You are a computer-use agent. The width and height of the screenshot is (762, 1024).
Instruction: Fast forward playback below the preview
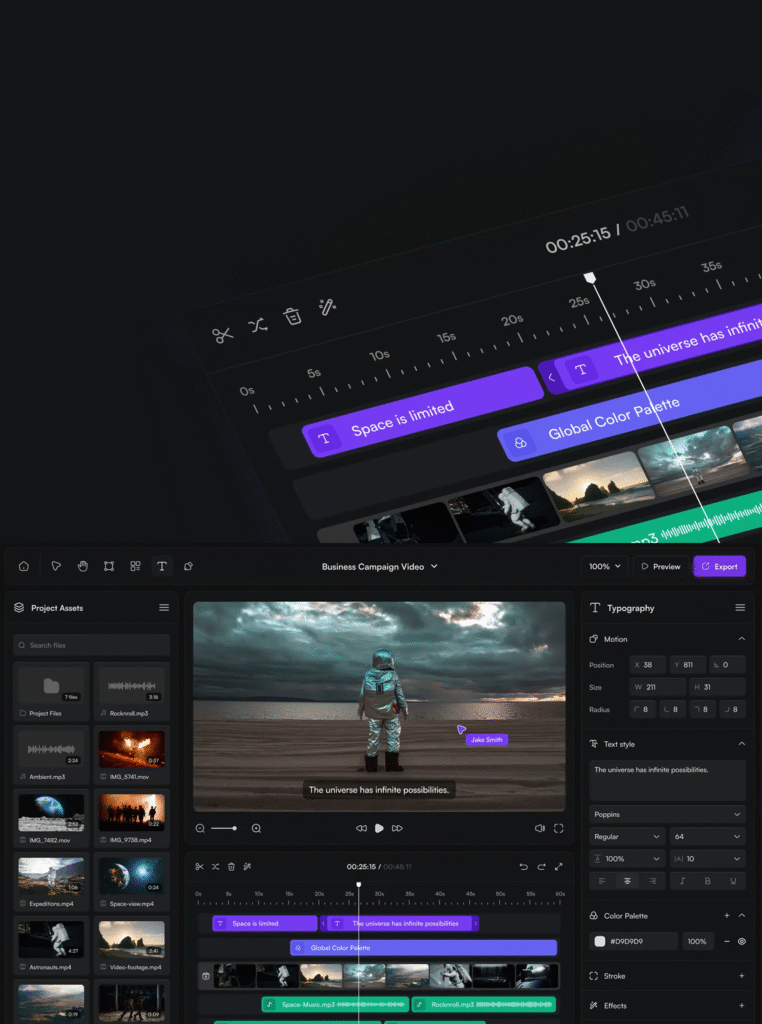397,828
